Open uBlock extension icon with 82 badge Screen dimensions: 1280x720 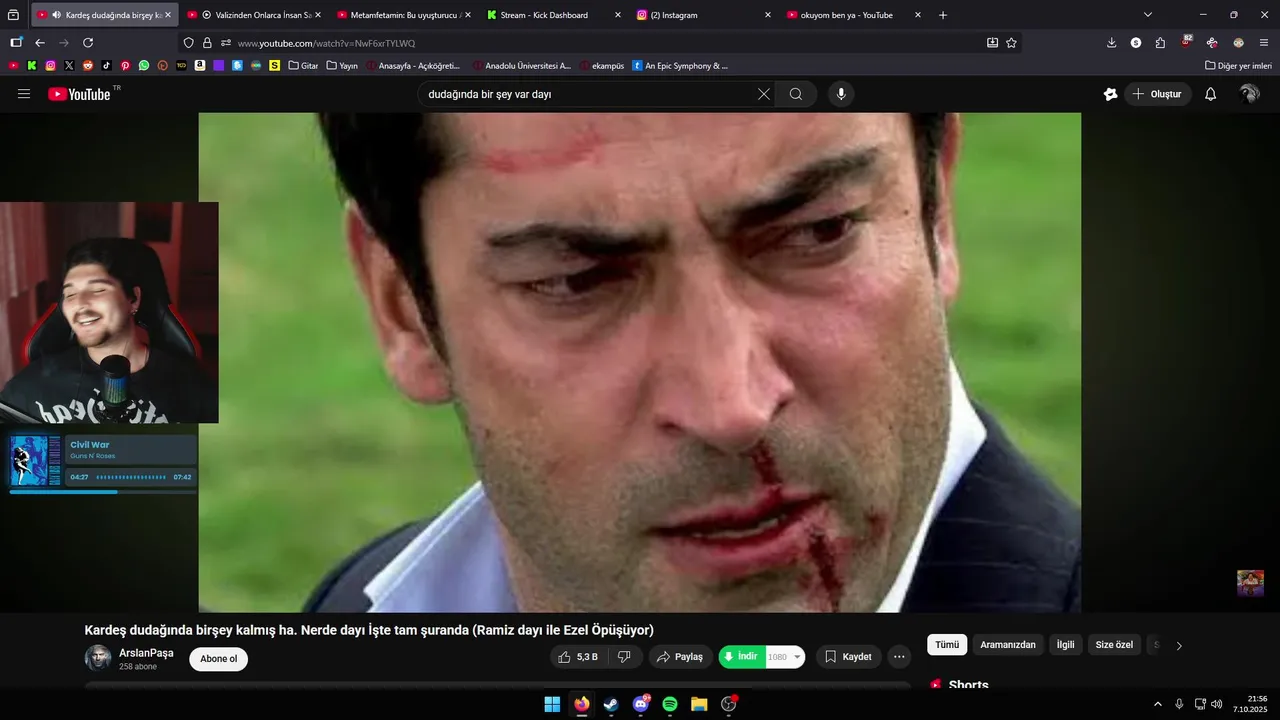click(1186, 42)
